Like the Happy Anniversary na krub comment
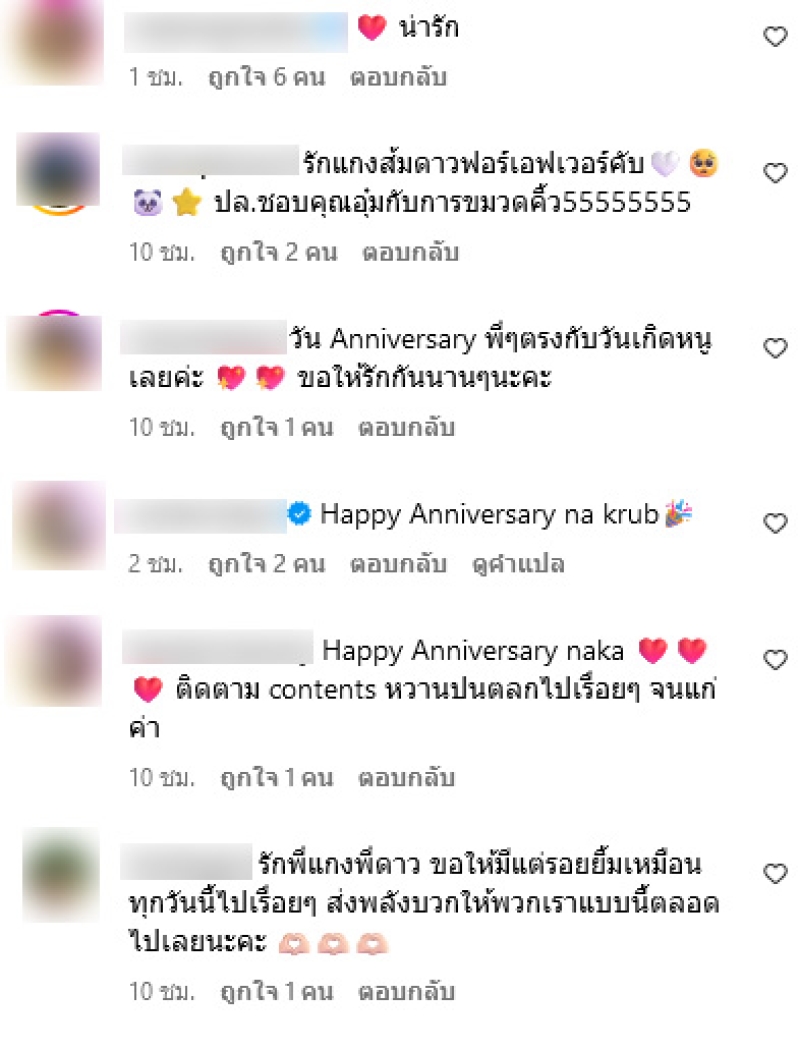The width and height of the screenshot is (800, 1049). (775, 523)
